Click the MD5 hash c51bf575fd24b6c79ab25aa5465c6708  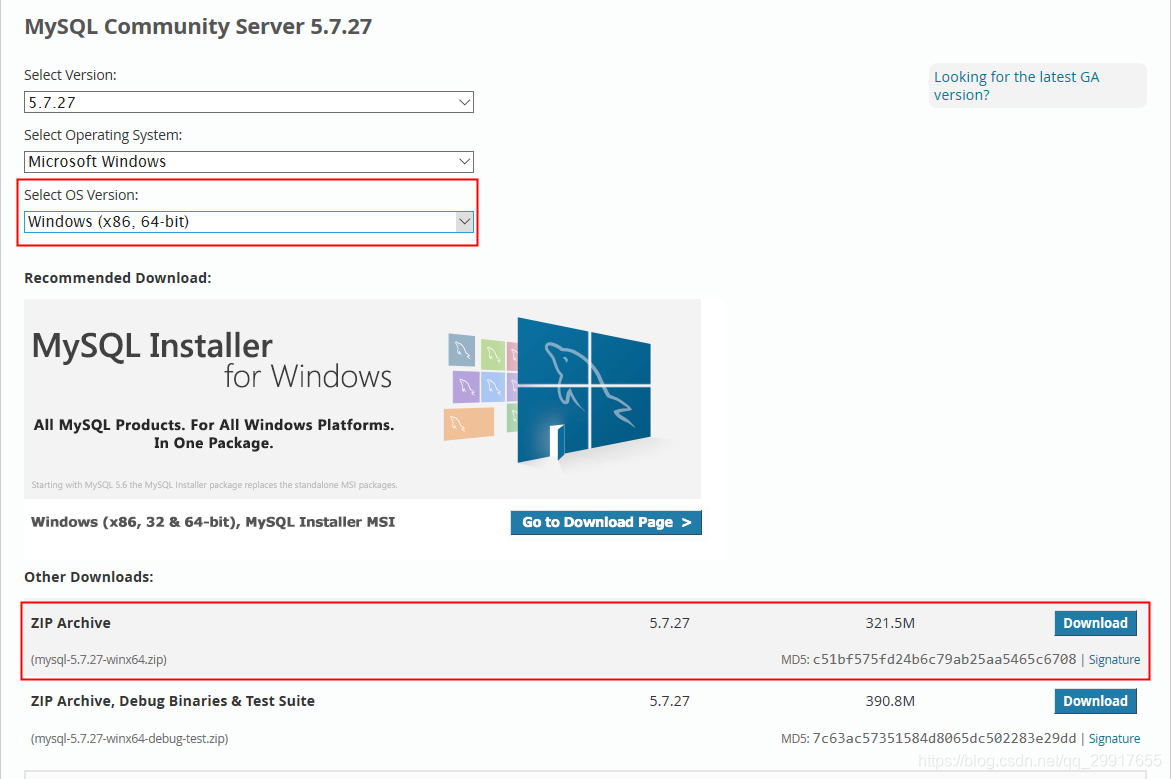pyautogui.click(x=944, y=659)
